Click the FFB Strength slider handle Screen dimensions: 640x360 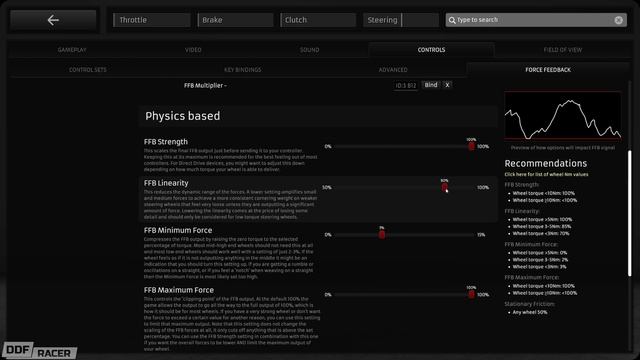(x=471, y=146)
